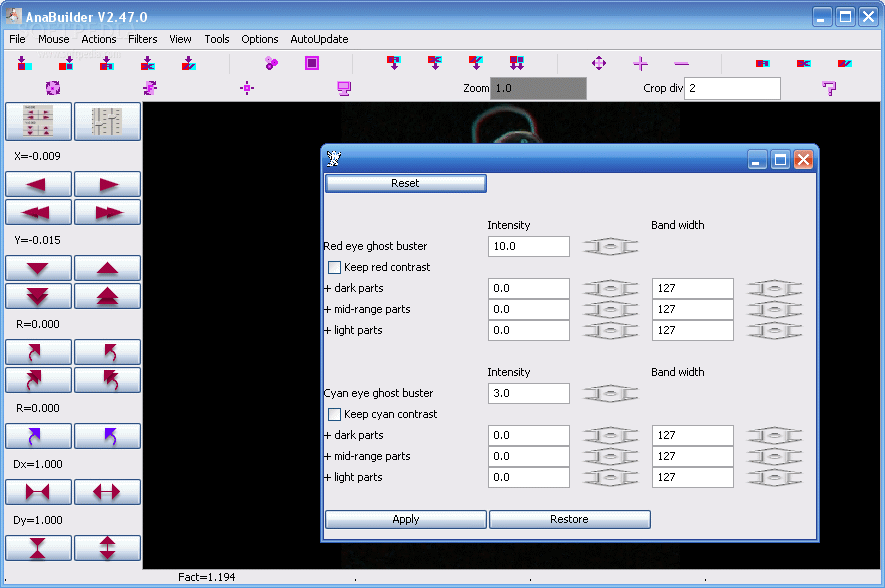Adjust cyan light parts band width slider
The image size is (885, 588).
coord(774,478)
